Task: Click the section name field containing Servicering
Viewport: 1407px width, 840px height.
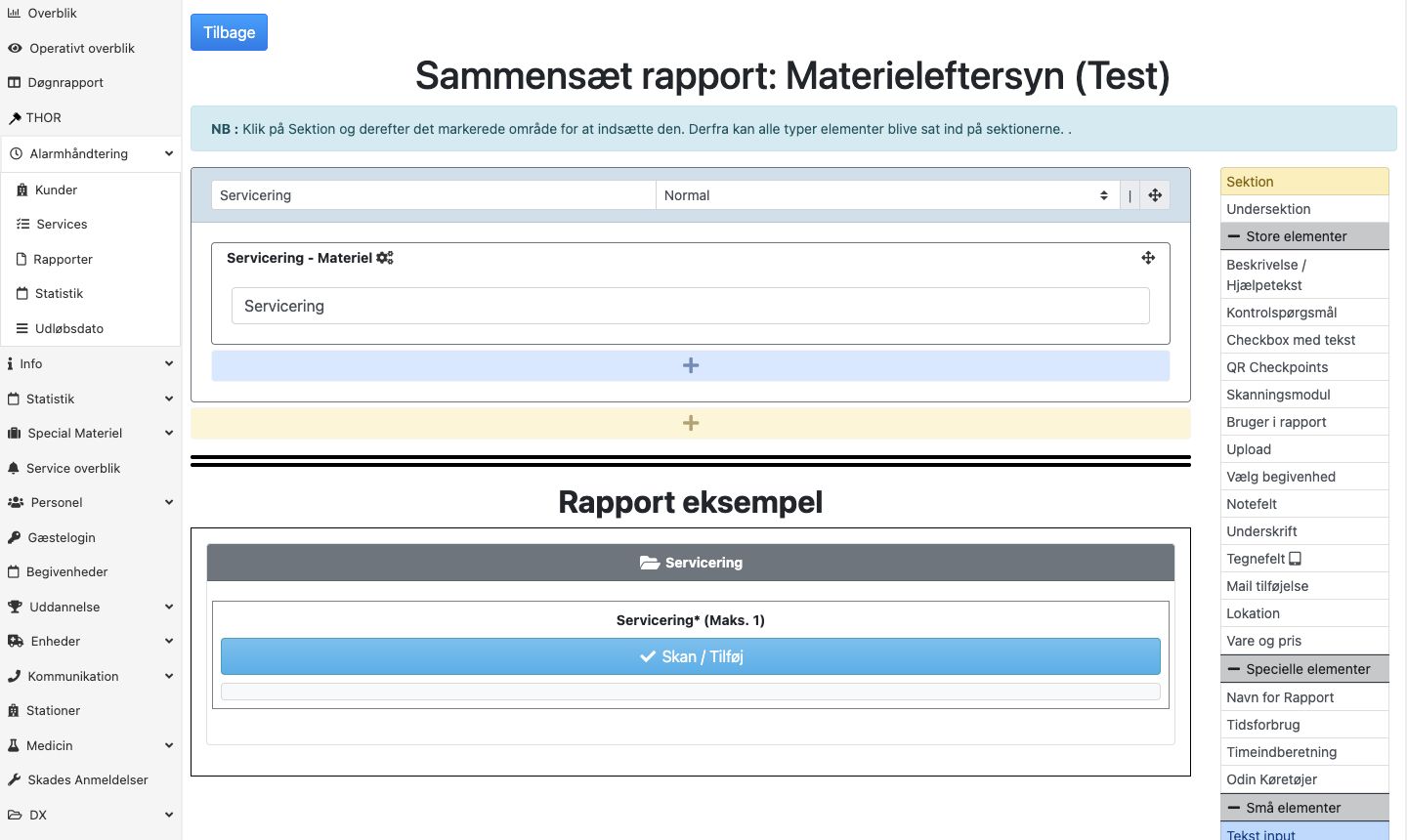Action: (x=434, y=195)
